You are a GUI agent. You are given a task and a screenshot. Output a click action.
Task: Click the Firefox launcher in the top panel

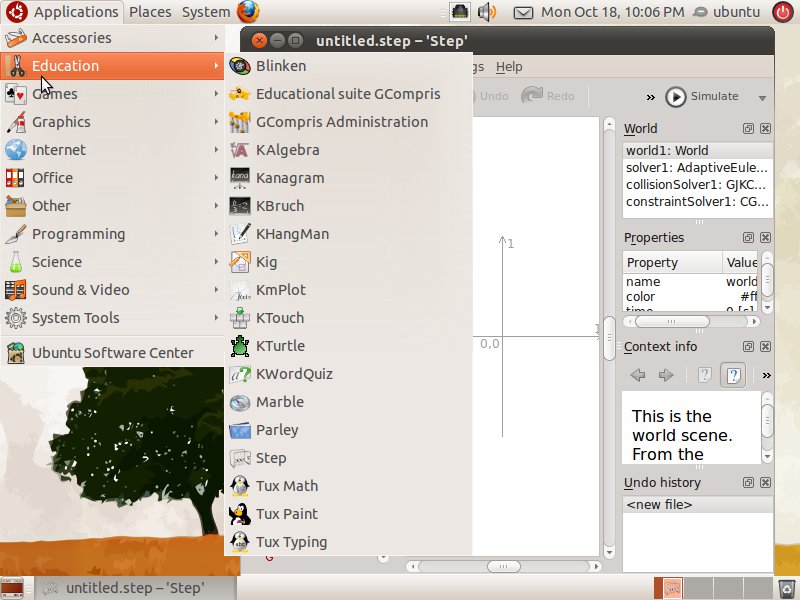248,12
